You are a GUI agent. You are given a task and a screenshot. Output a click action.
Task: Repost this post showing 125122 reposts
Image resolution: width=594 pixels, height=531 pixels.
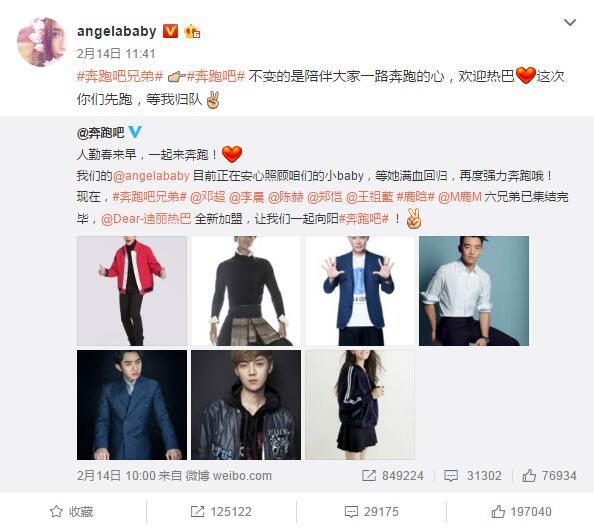pos(221,512)
